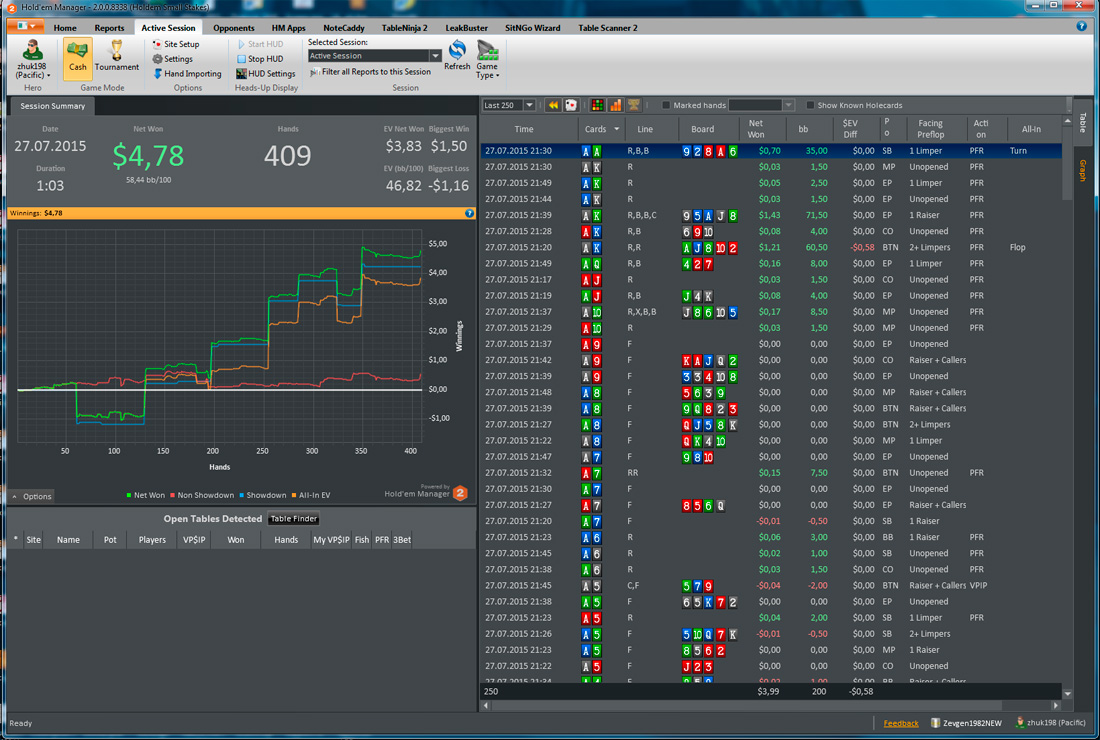Viewport: 1100px width, 740px height.
Task: Expand the graph Options panel
Action: pos(32,497)
